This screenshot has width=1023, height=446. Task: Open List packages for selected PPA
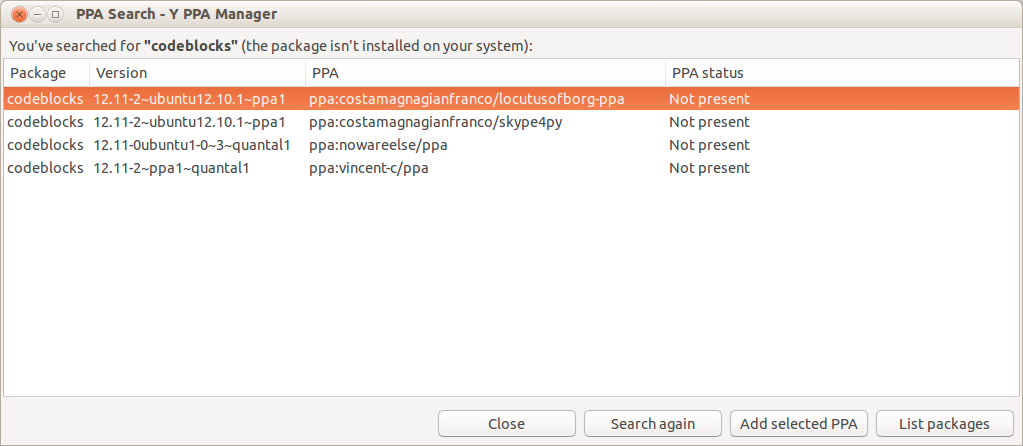tap(944, 424)
